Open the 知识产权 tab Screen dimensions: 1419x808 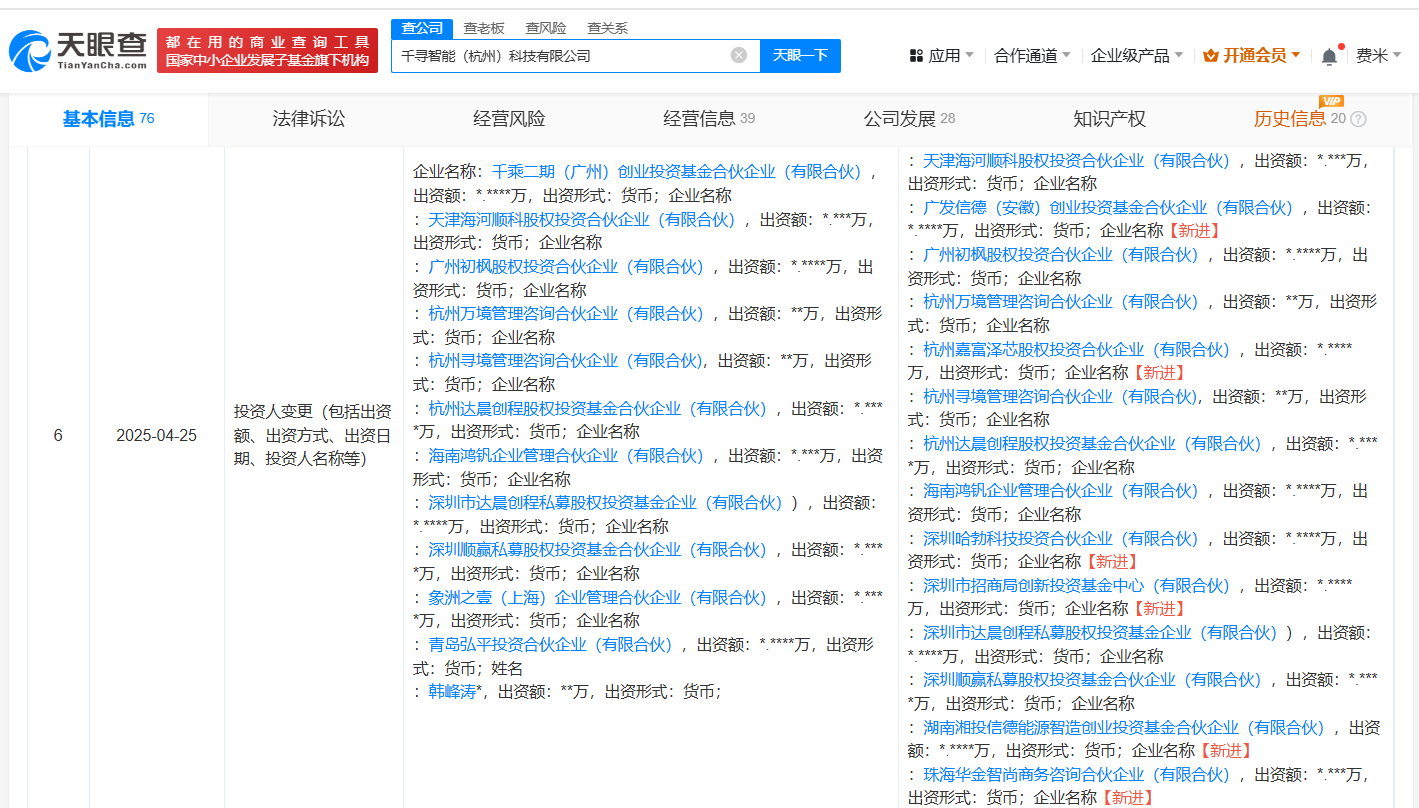coord(1109,119)
